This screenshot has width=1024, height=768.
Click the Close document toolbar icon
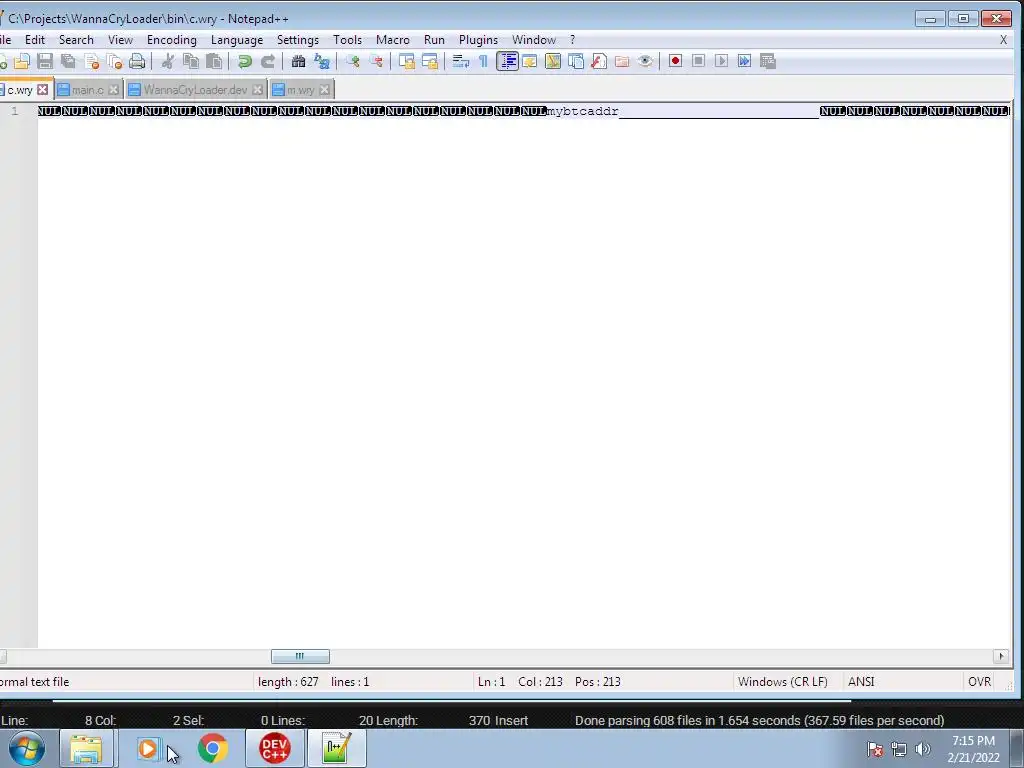click(91, 61)
